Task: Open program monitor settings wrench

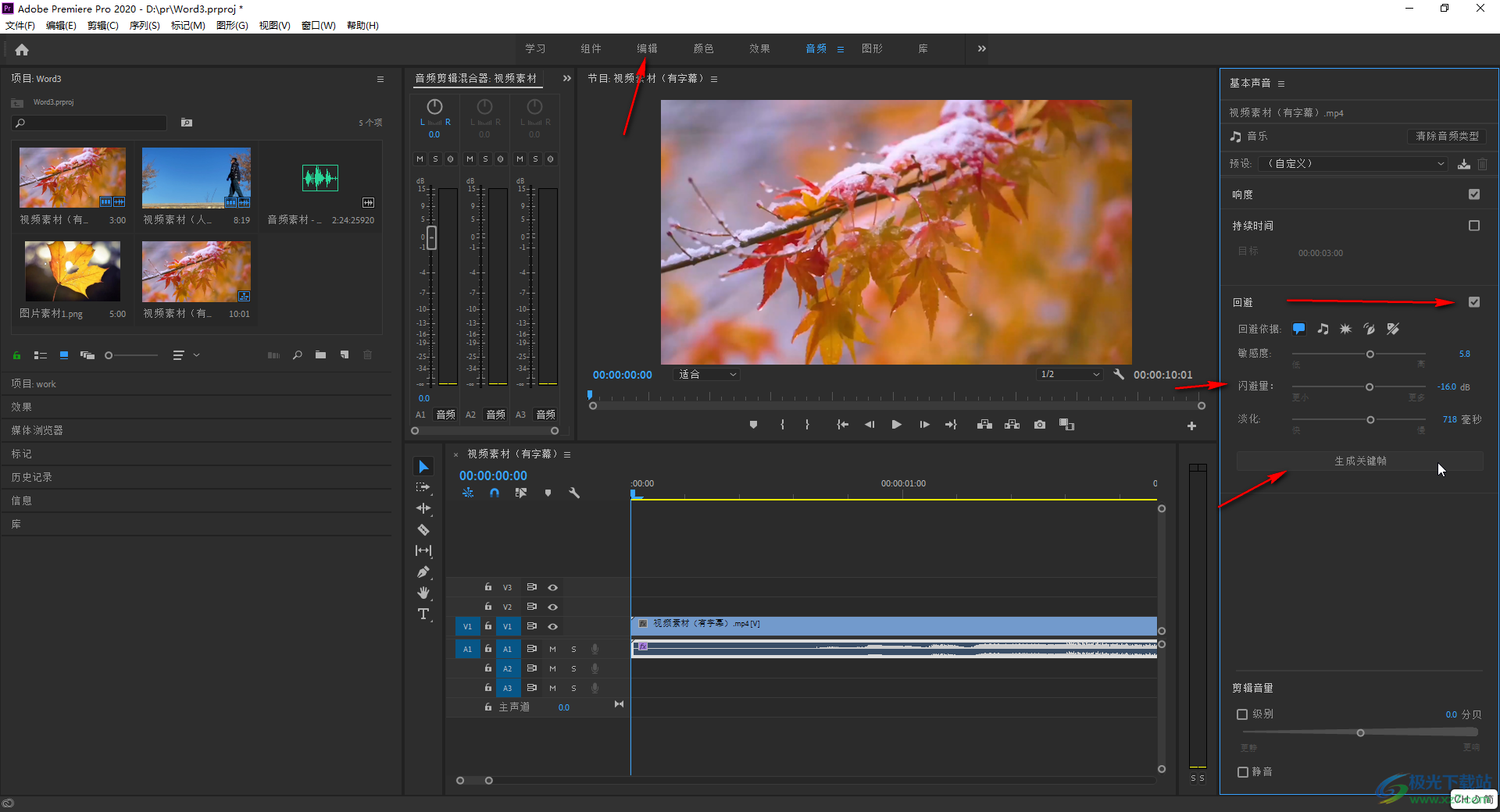Action: click(x=1119, y=374)
